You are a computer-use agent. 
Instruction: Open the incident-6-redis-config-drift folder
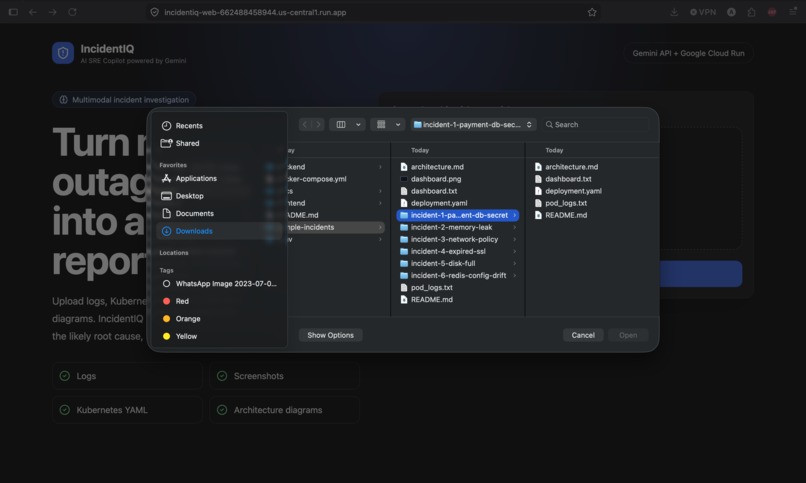457,275
